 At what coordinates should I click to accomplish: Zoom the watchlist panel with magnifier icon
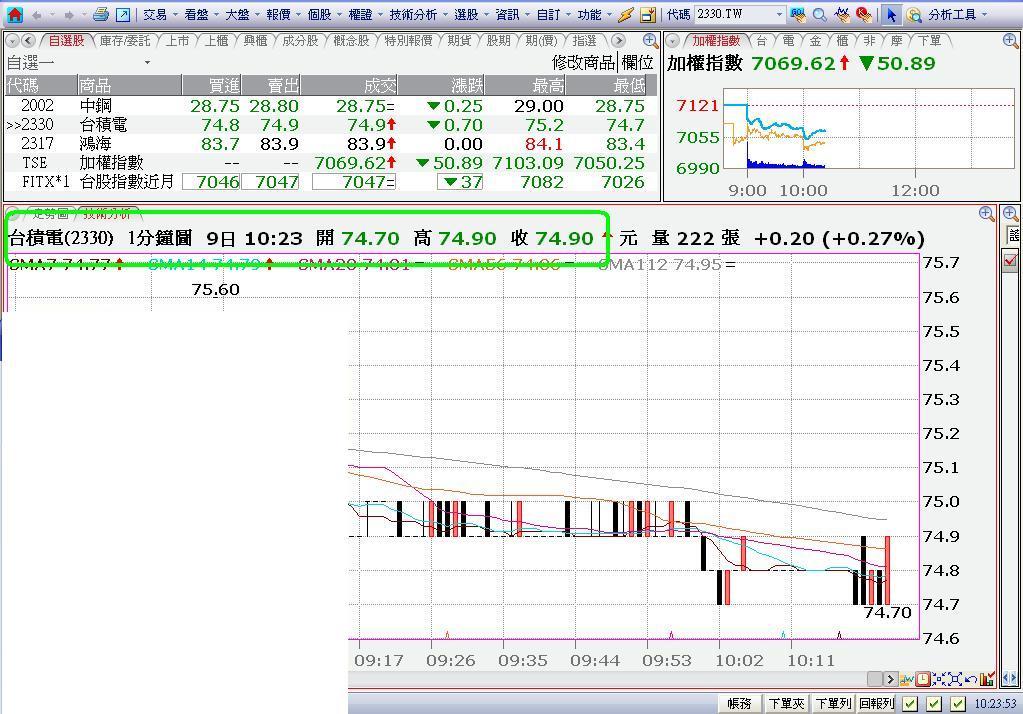[x=650, y=41]
